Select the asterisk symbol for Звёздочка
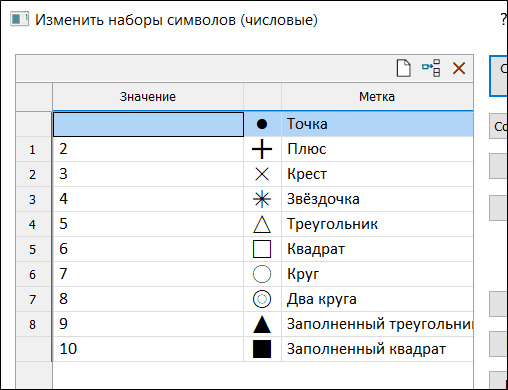 (262, 199)
